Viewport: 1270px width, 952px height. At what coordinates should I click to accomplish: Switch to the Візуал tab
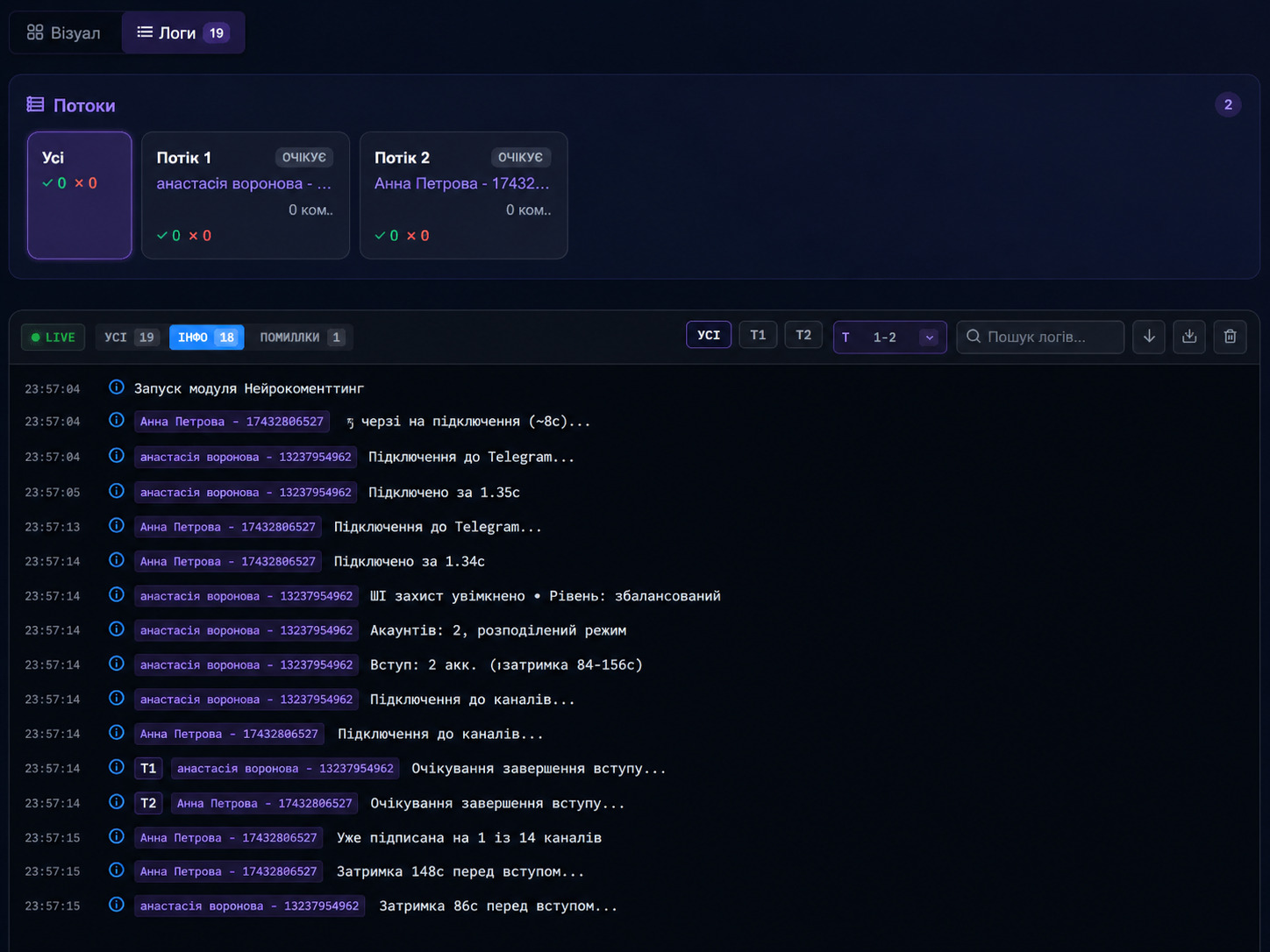[x=64, y=32]
